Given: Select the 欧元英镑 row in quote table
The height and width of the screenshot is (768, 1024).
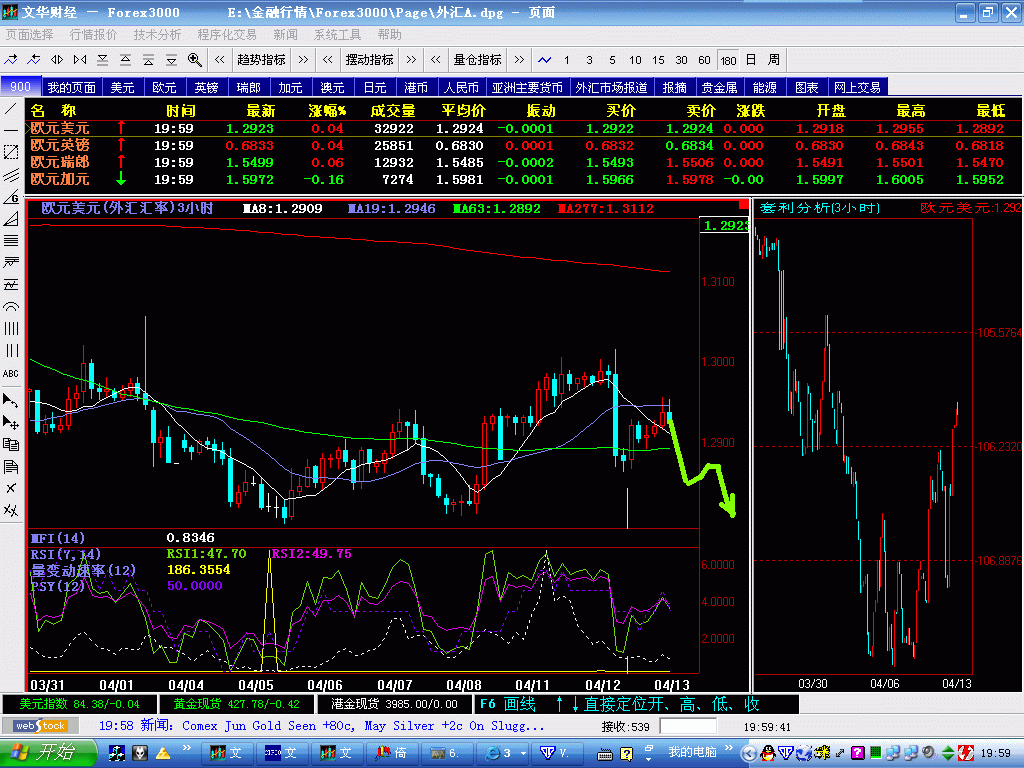Looking at the screenshot, I should pos(60,145).
